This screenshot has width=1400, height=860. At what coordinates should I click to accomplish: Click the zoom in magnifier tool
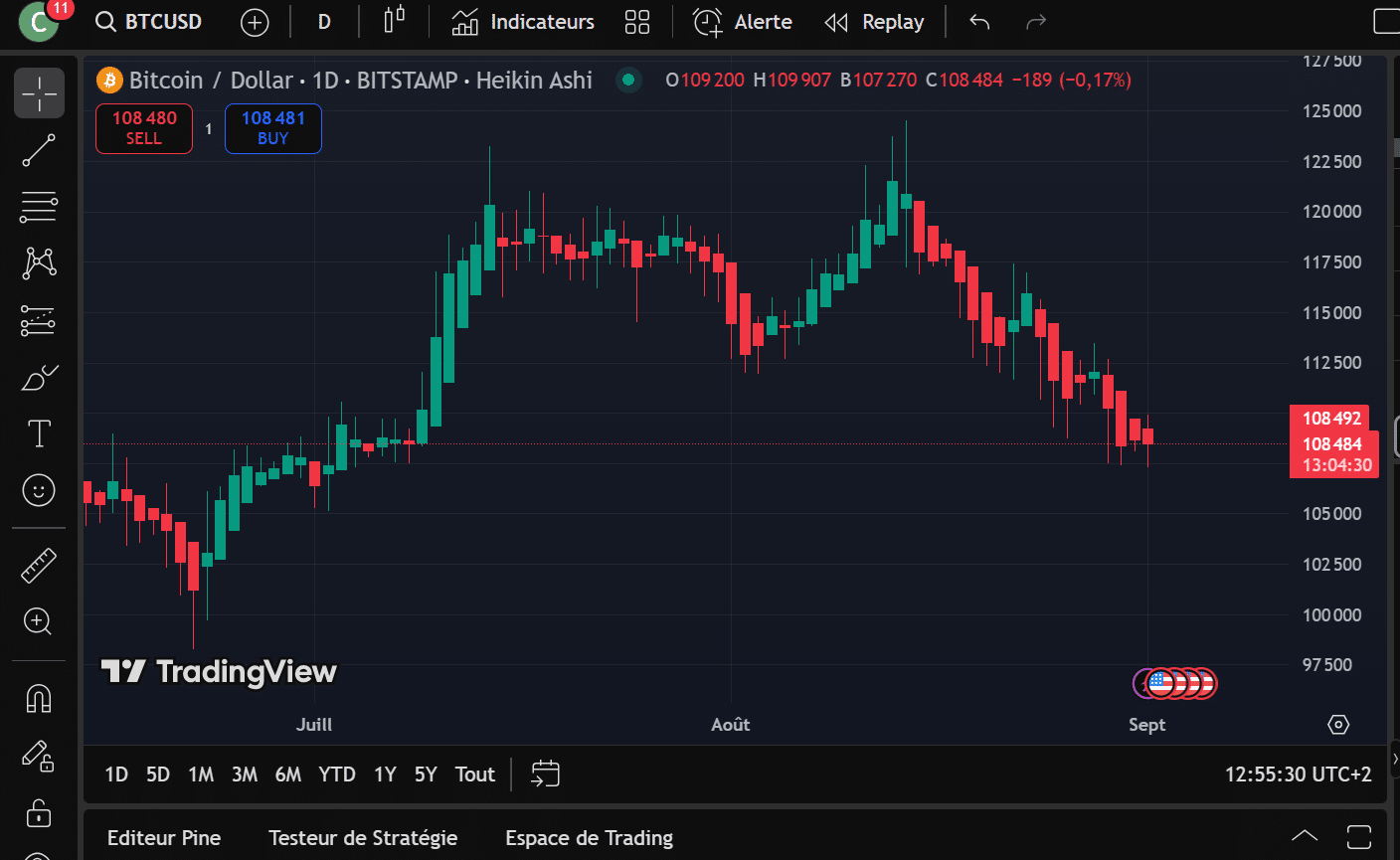[39, 621]
